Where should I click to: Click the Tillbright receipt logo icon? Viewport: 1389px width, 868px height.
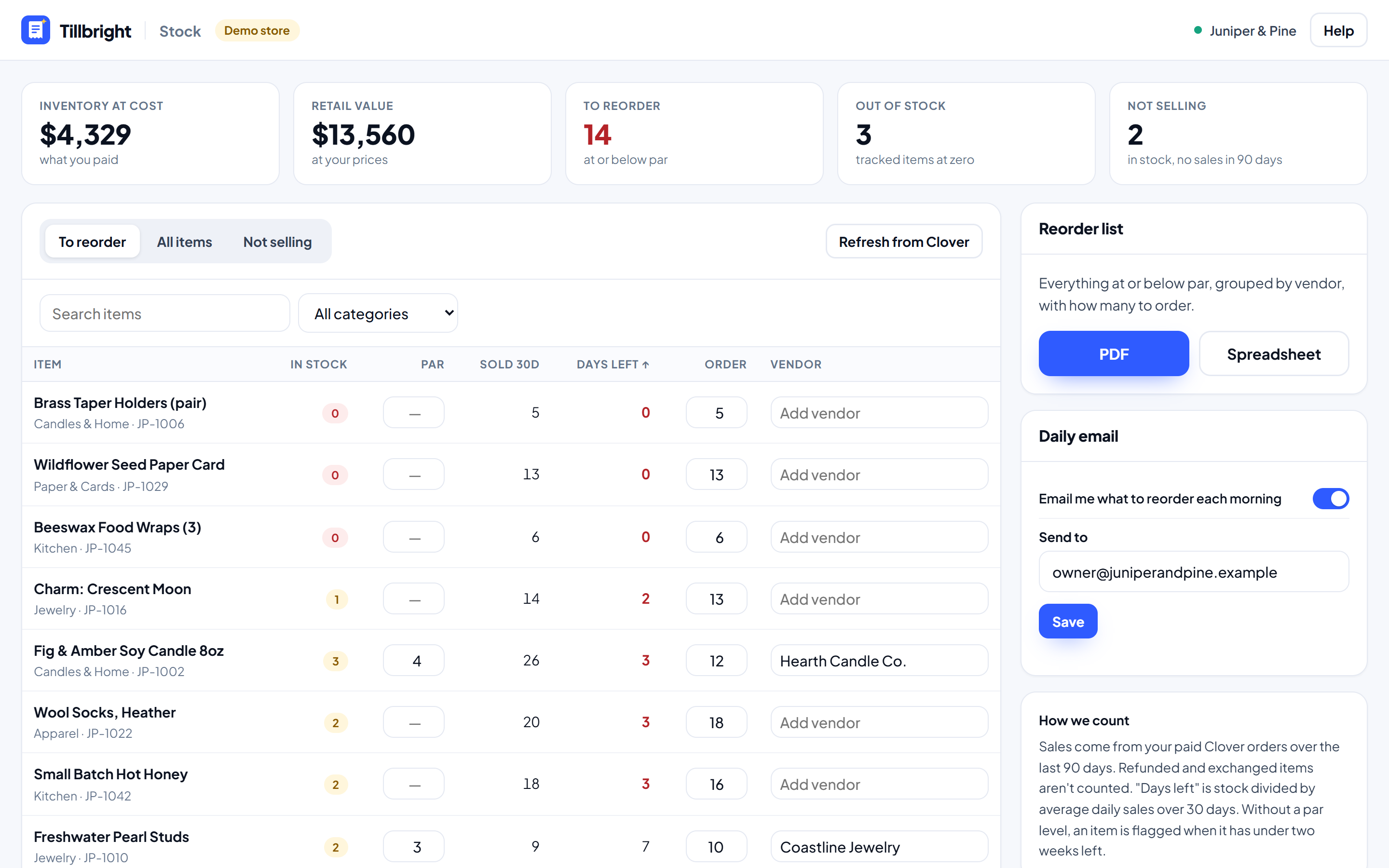pos(36,30)
